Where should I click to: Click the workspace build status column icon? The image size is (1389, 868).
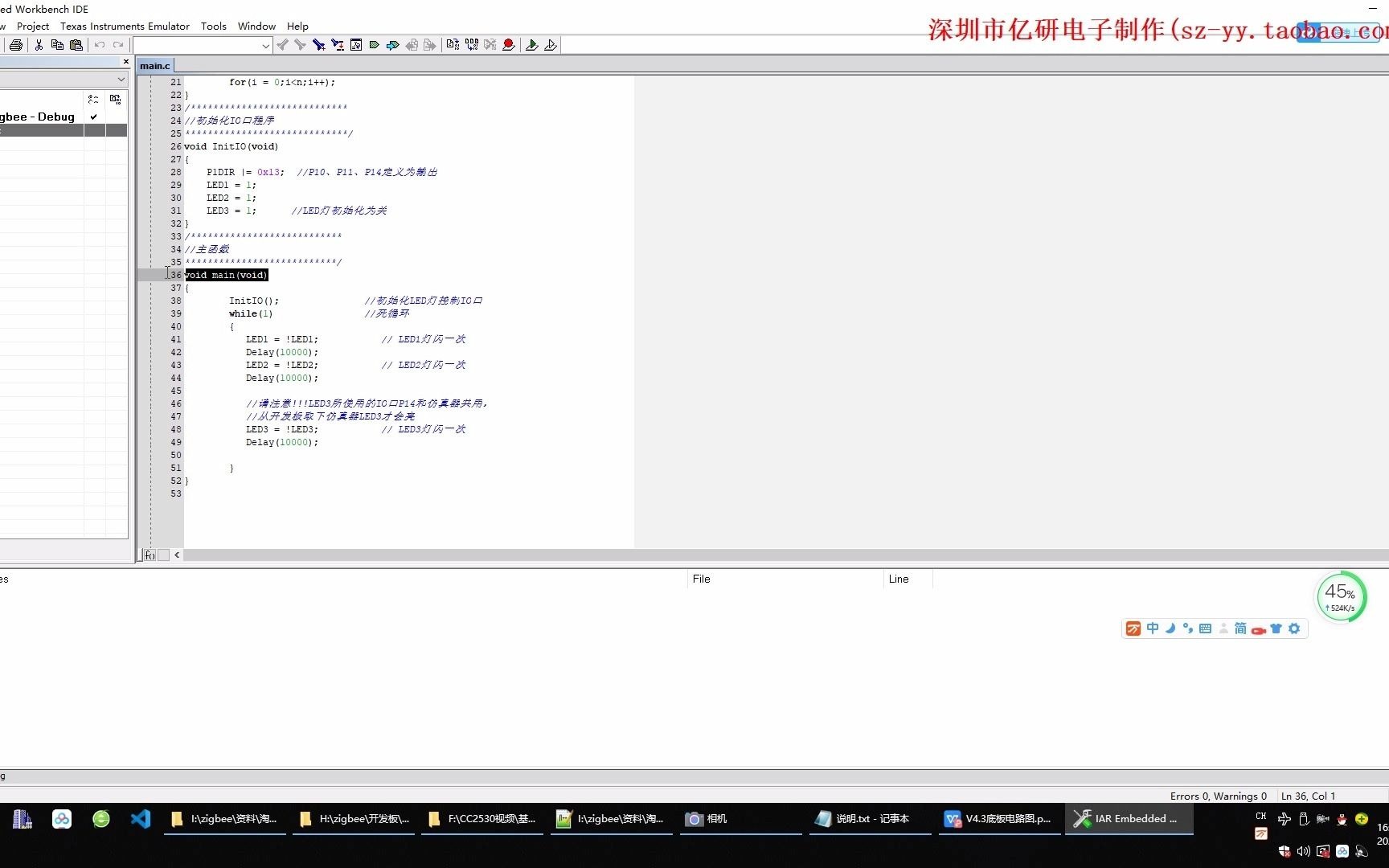click(94, 100)
